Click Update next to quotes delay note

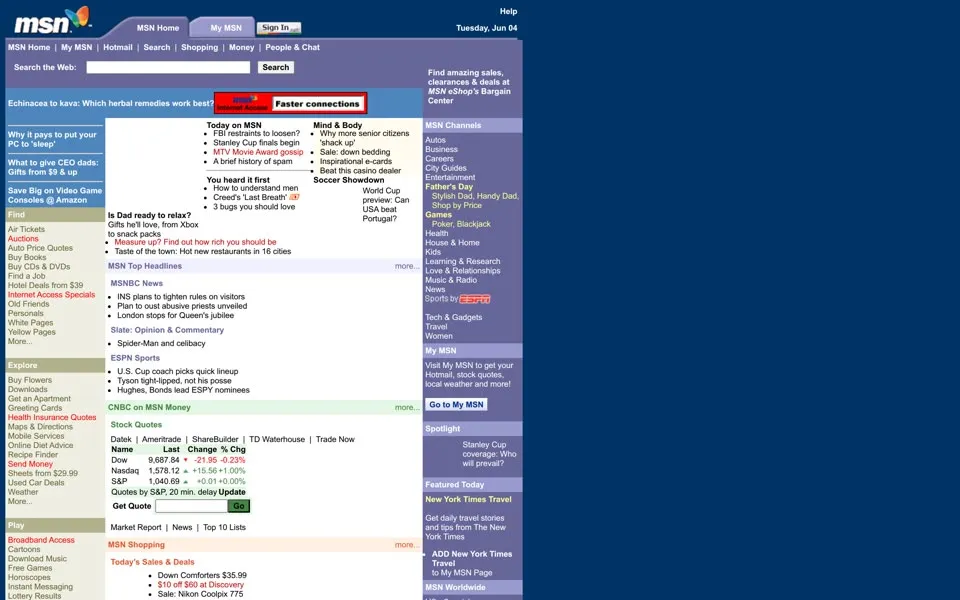[x=232, y=492]
